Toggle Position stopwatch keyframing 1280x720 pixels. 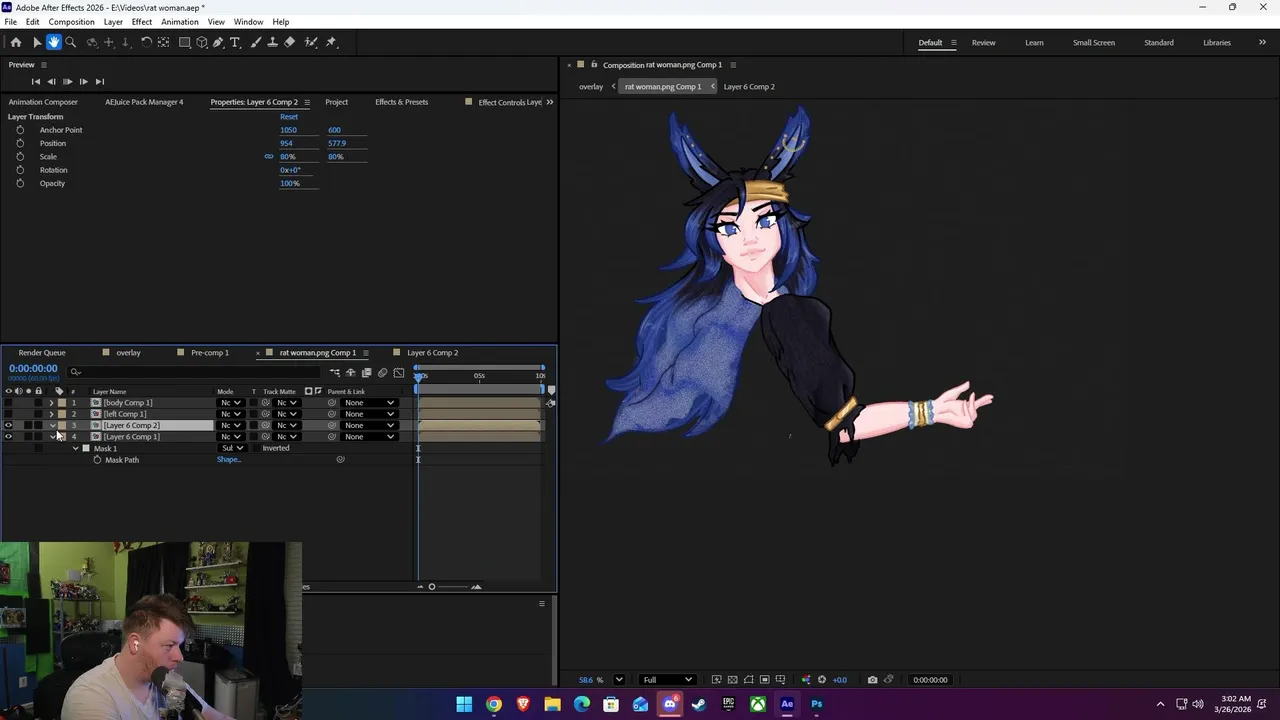20,143
